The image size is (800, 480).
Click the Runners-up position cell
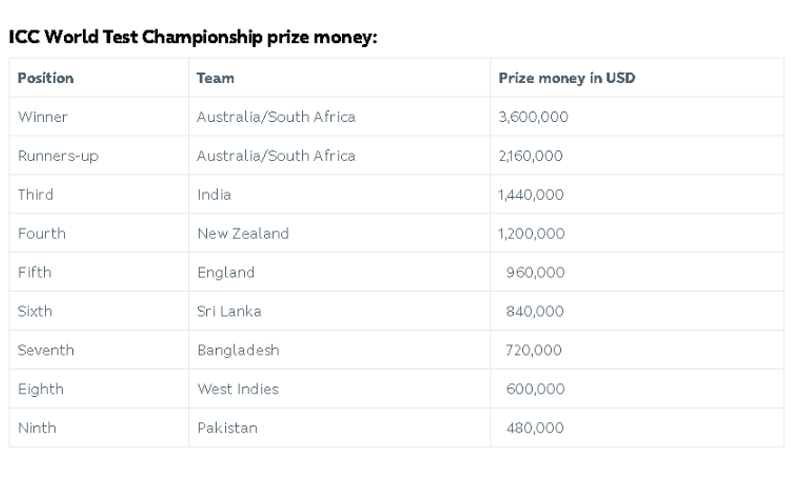(58, 156)
